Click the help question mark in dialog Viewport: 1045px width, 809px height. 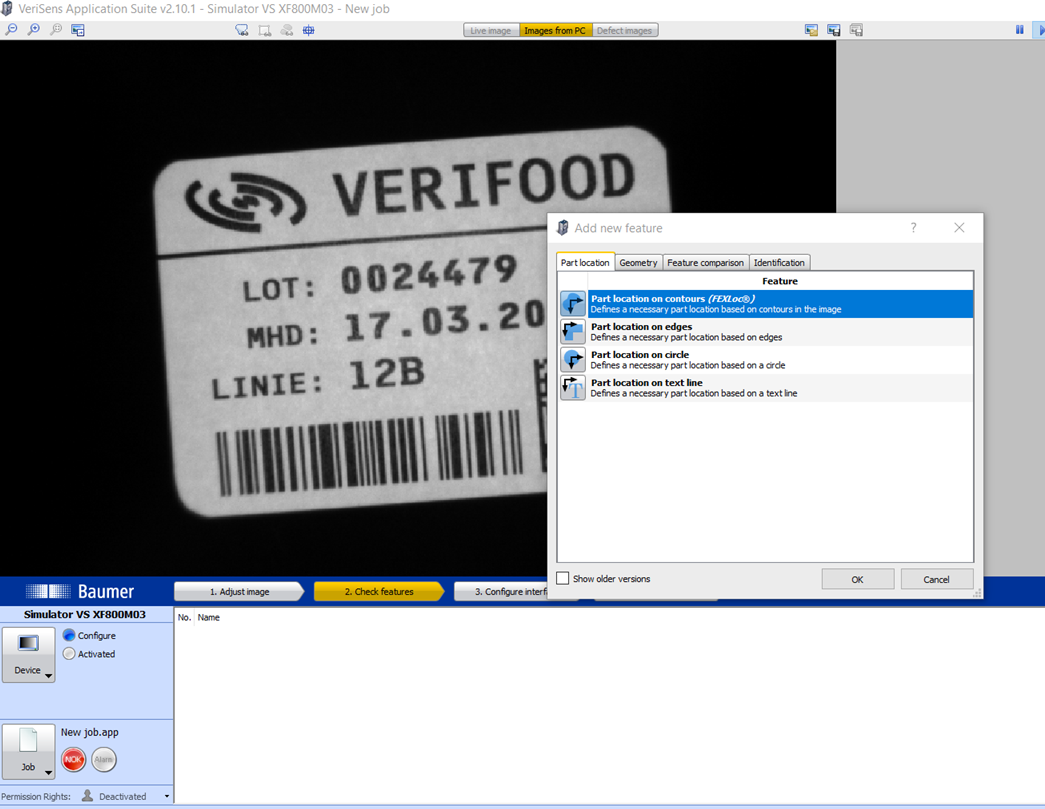click(914, 228)
